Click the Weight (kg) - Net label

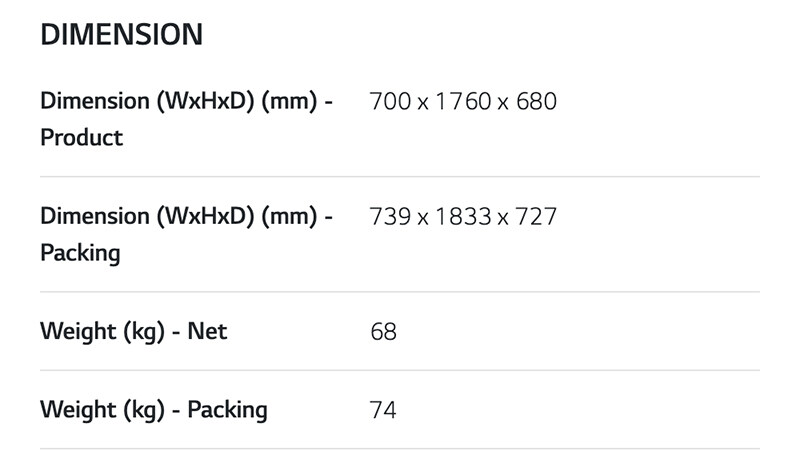point(133,330)
